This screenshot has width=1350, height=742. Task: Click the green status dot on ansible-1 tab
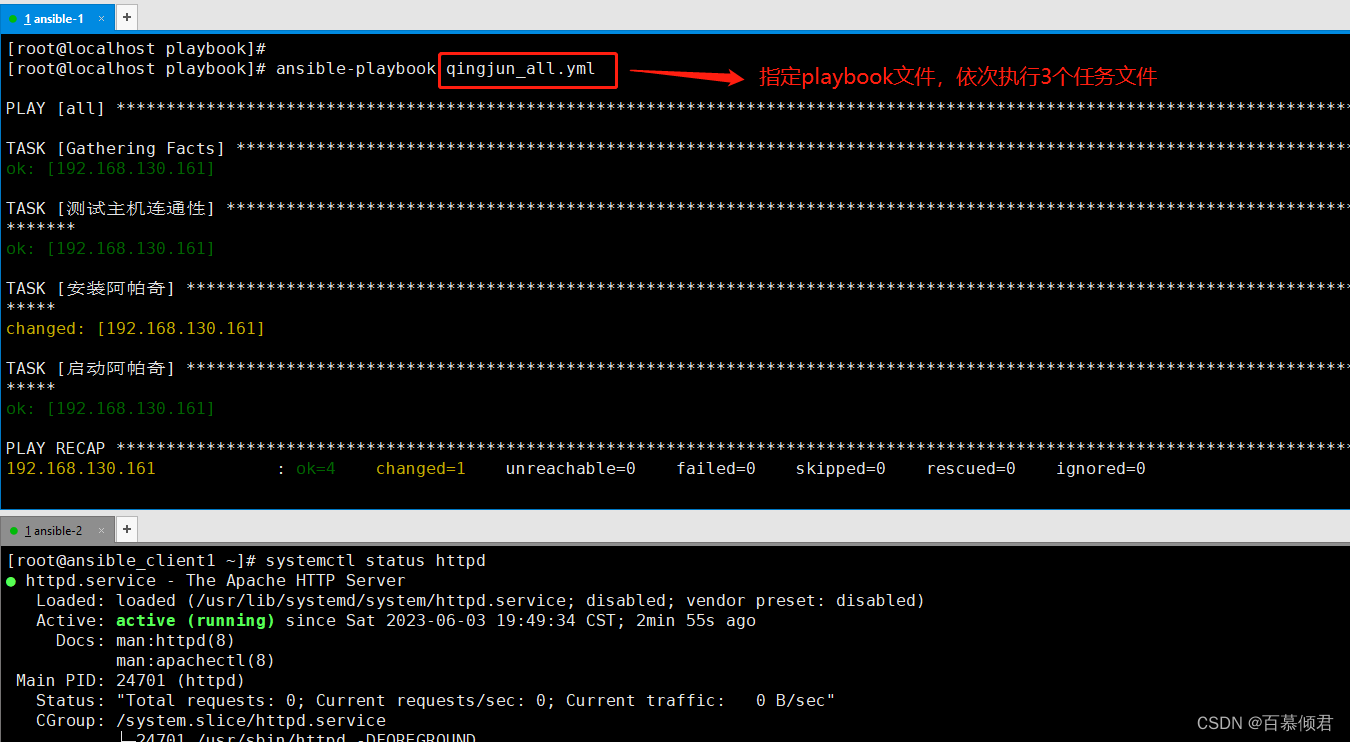click(x=13, y=19)
